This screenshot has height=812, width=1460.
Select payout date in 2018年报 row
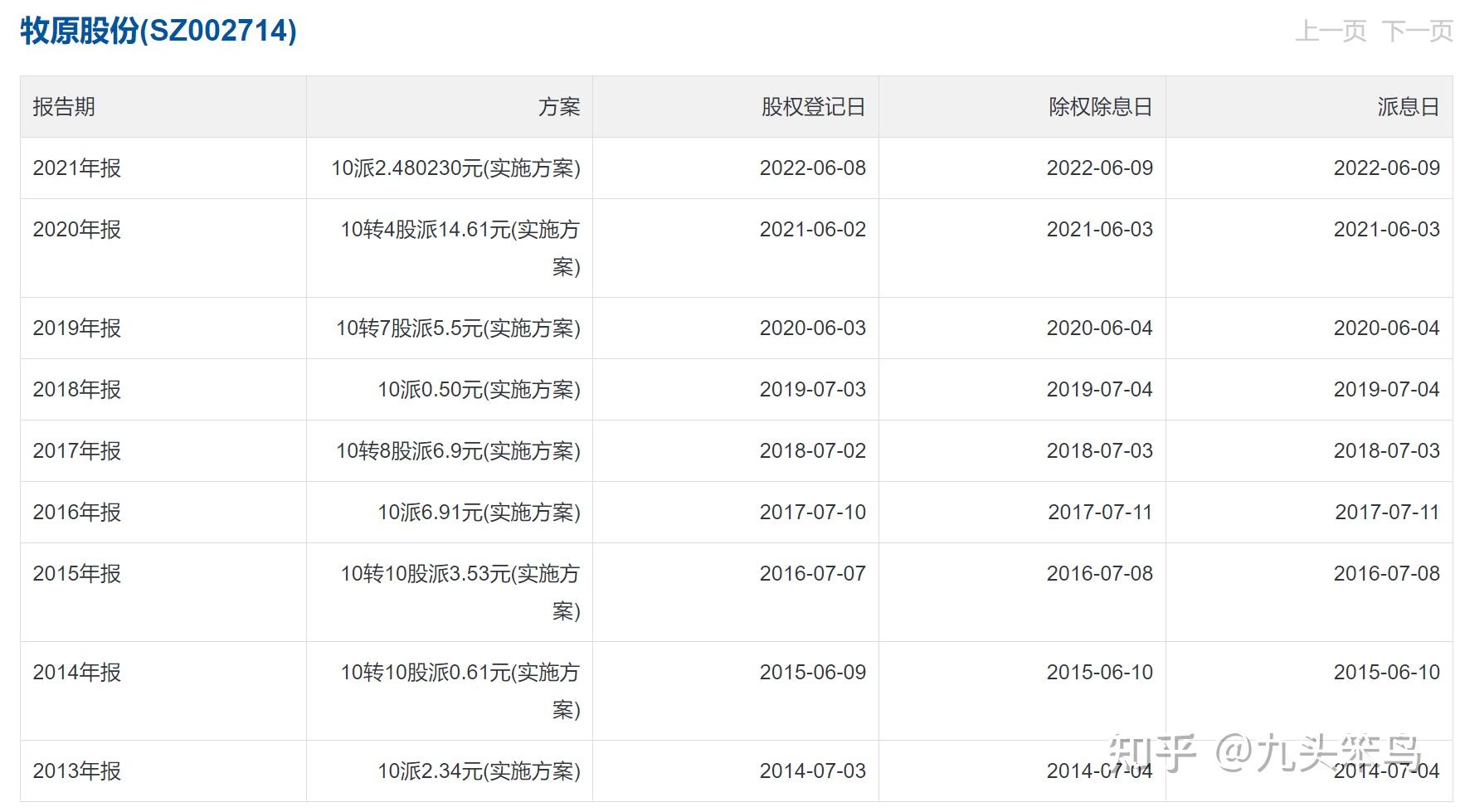point(1387,390)
